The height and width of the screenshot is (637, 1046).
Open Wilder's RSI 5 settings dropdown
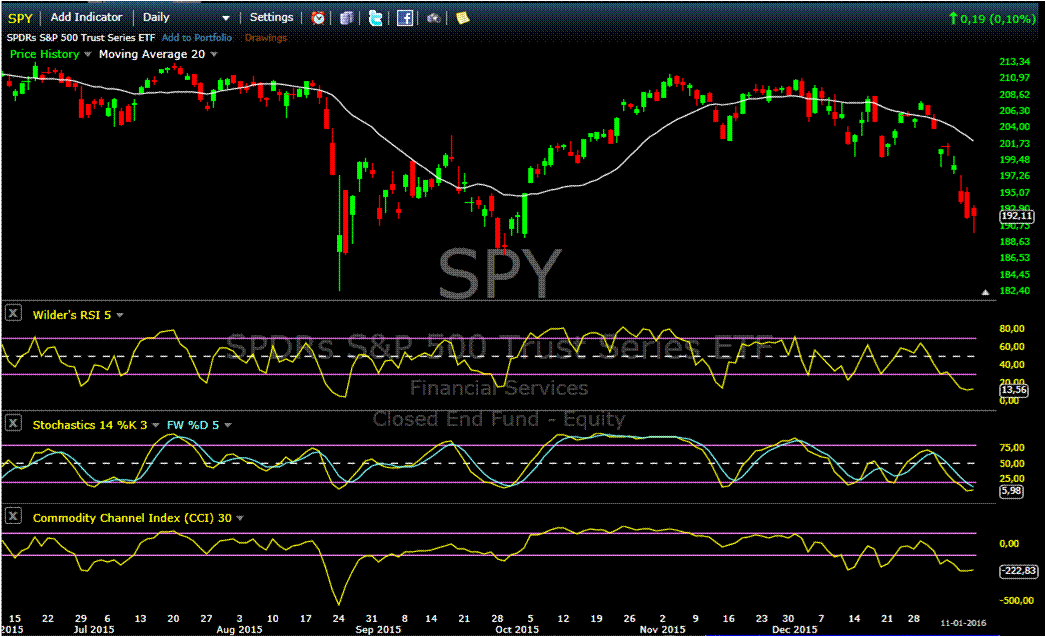tap(120, 315)
